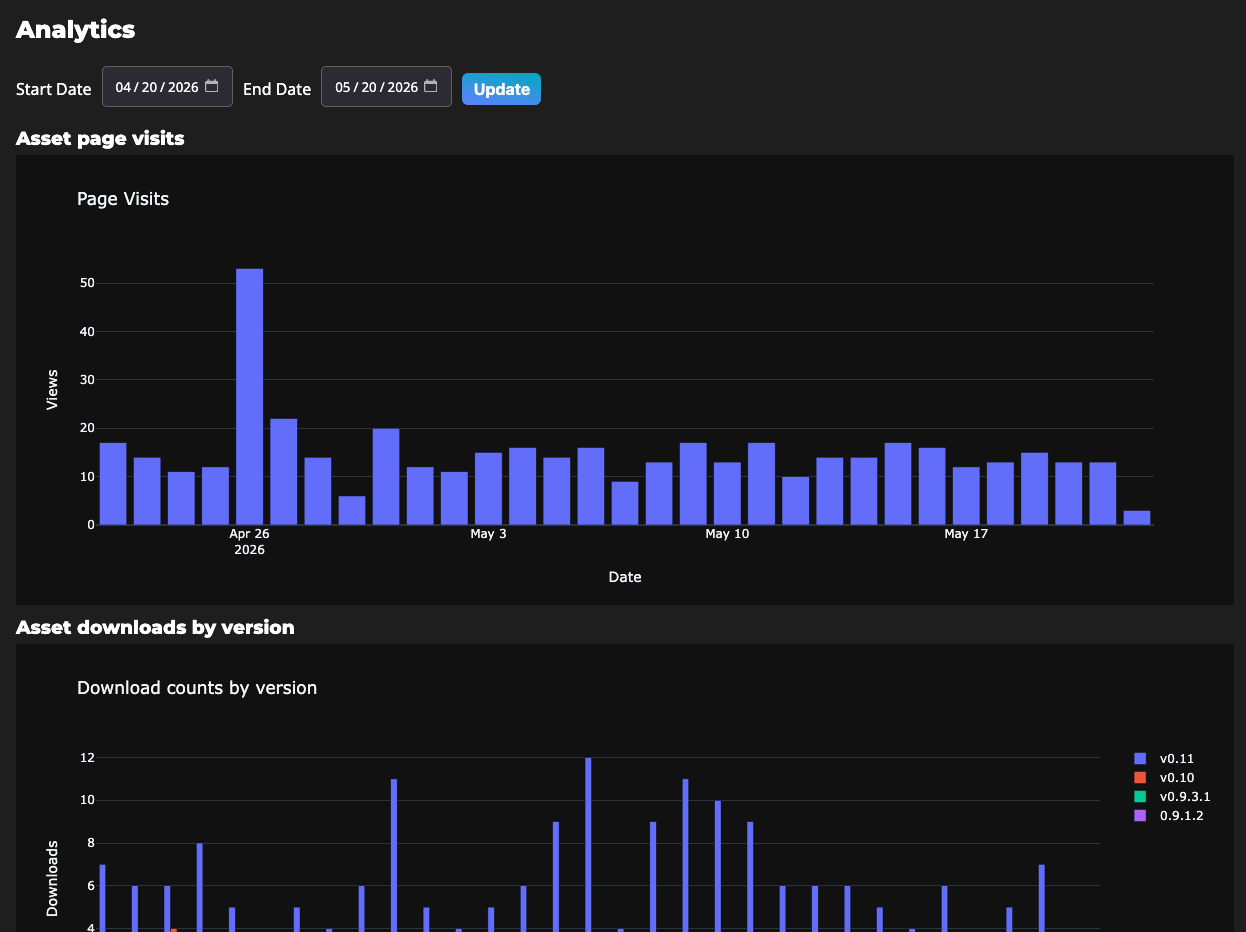The height and width of the screenshot is (932, 1246).
Task: Open the Start Date calendar picker icon
Action: pos(212,87)
